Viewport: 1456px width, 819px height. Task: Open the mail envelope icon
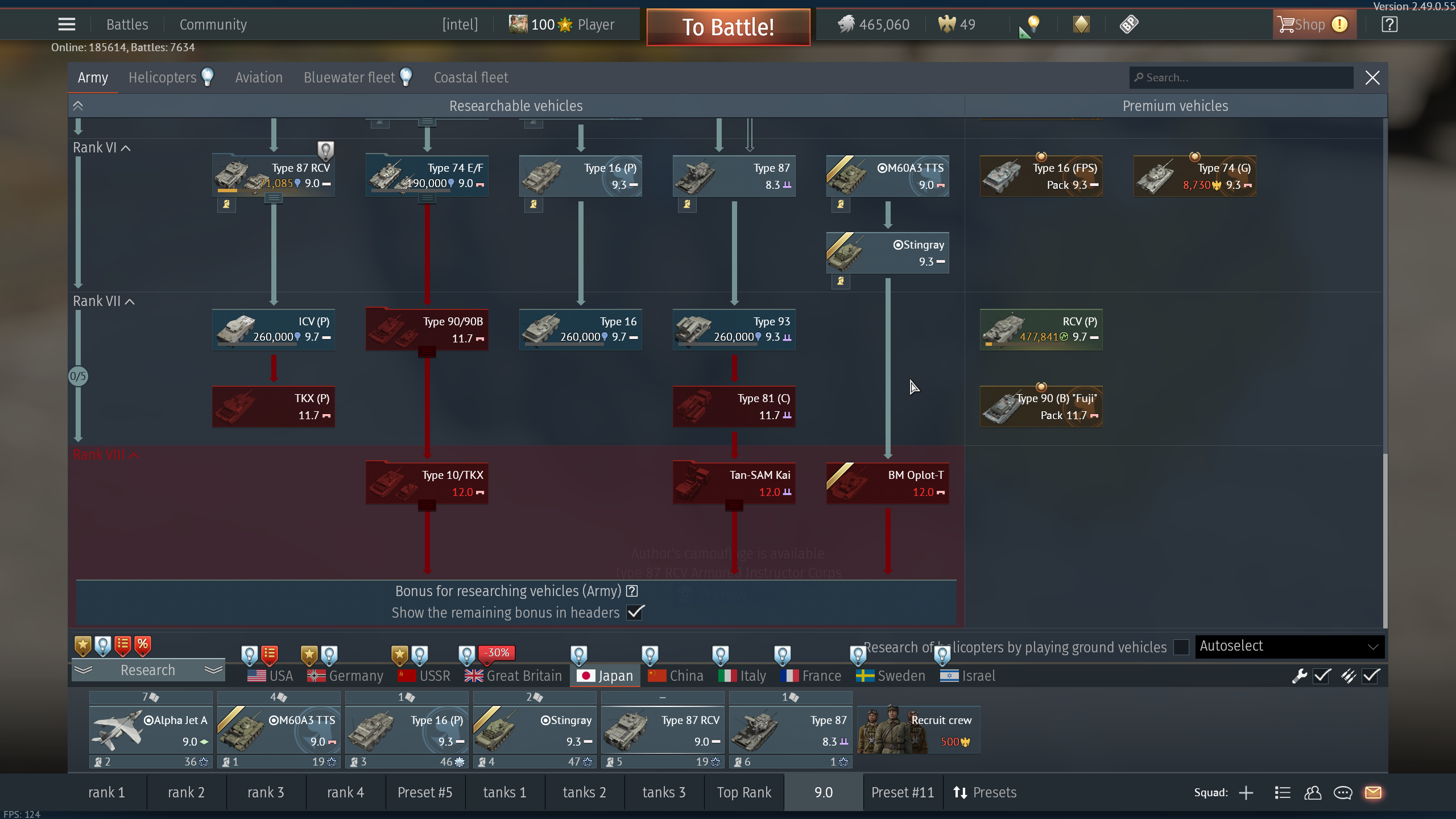[x=1373, y=792]
